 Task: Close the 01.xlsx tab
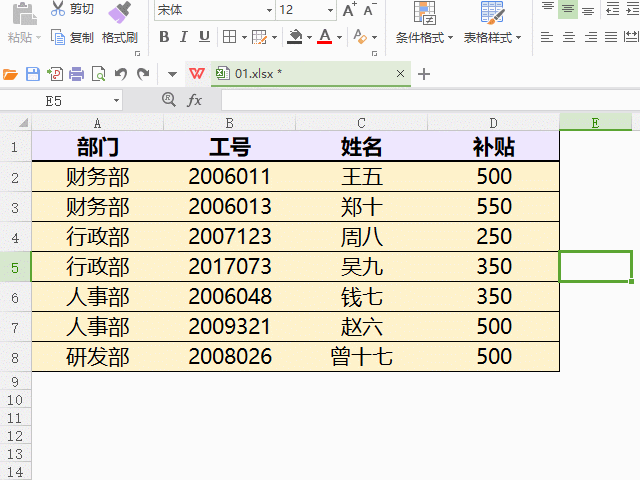pyautogui.click(x=400, y=73)
